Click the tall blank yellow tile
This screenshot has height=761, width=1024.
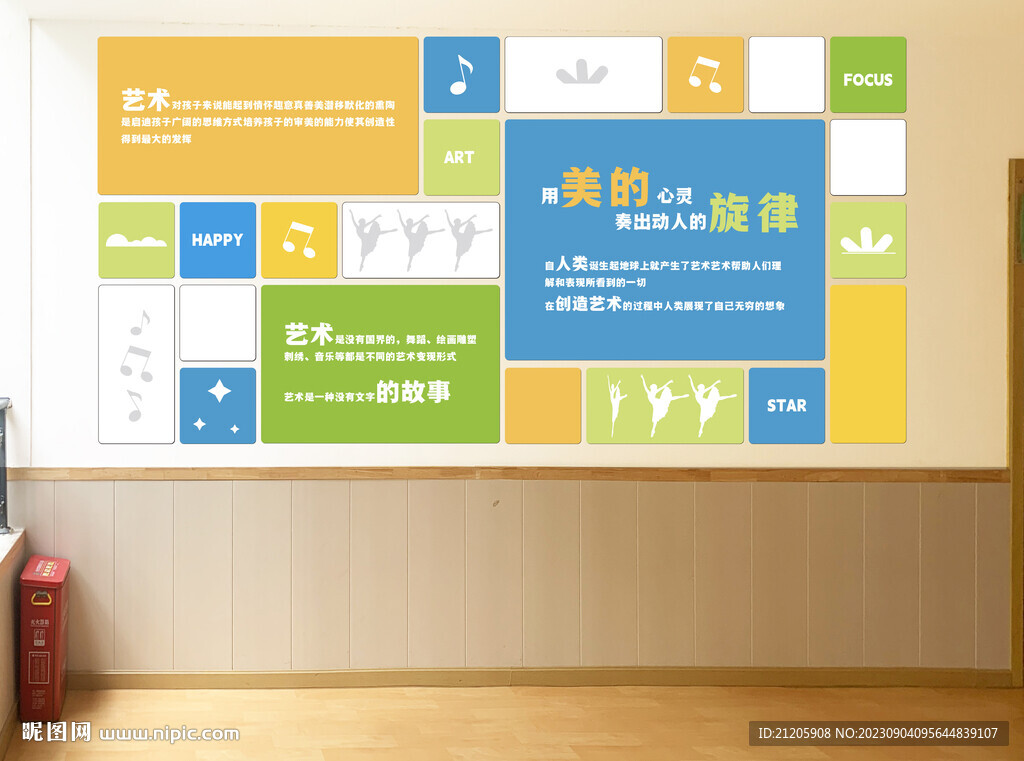868,364
